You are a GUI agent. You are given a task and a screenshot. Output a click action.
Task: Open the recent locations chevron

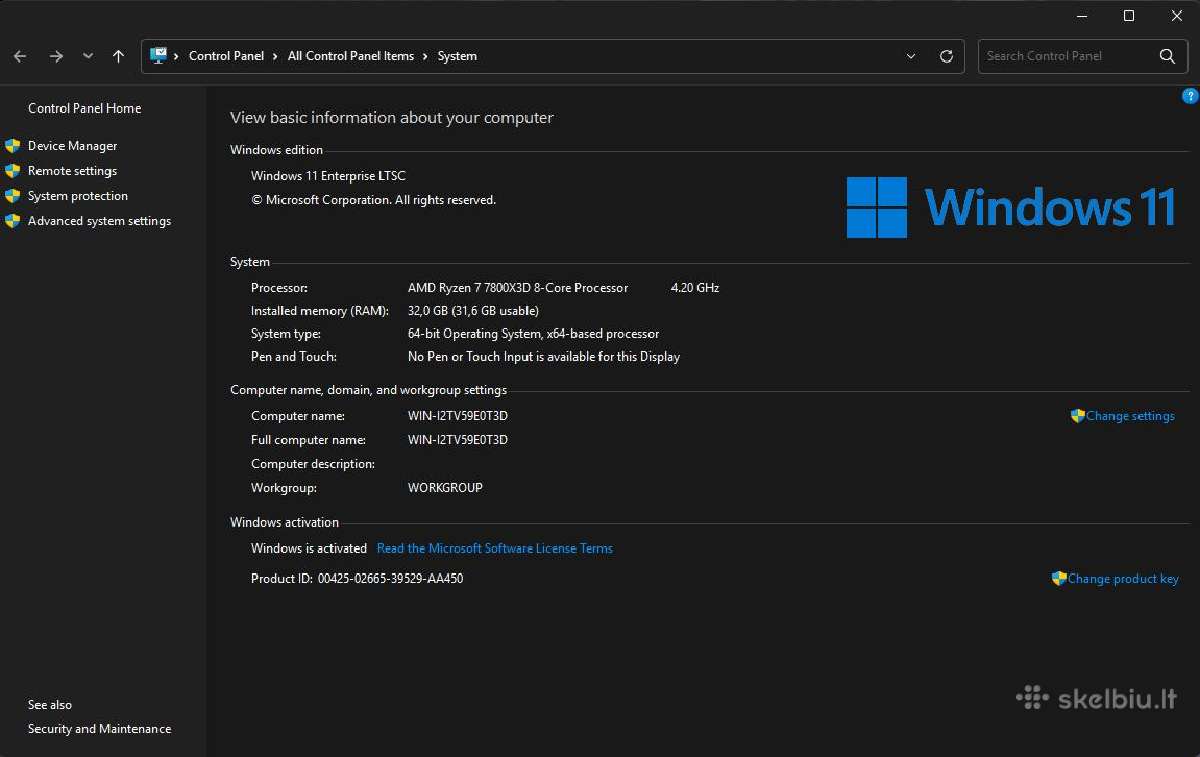tap(88, 57)
